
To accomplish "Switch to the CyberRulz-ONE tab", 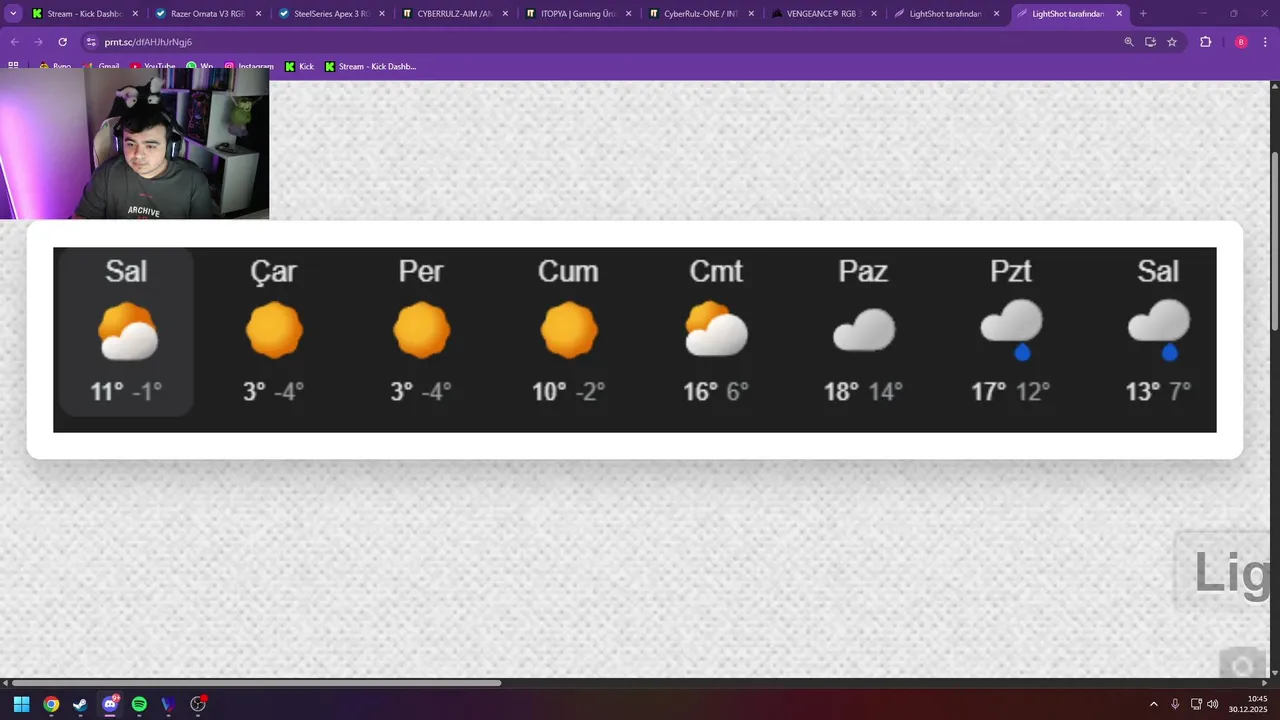I will click(x=701, y=14).
